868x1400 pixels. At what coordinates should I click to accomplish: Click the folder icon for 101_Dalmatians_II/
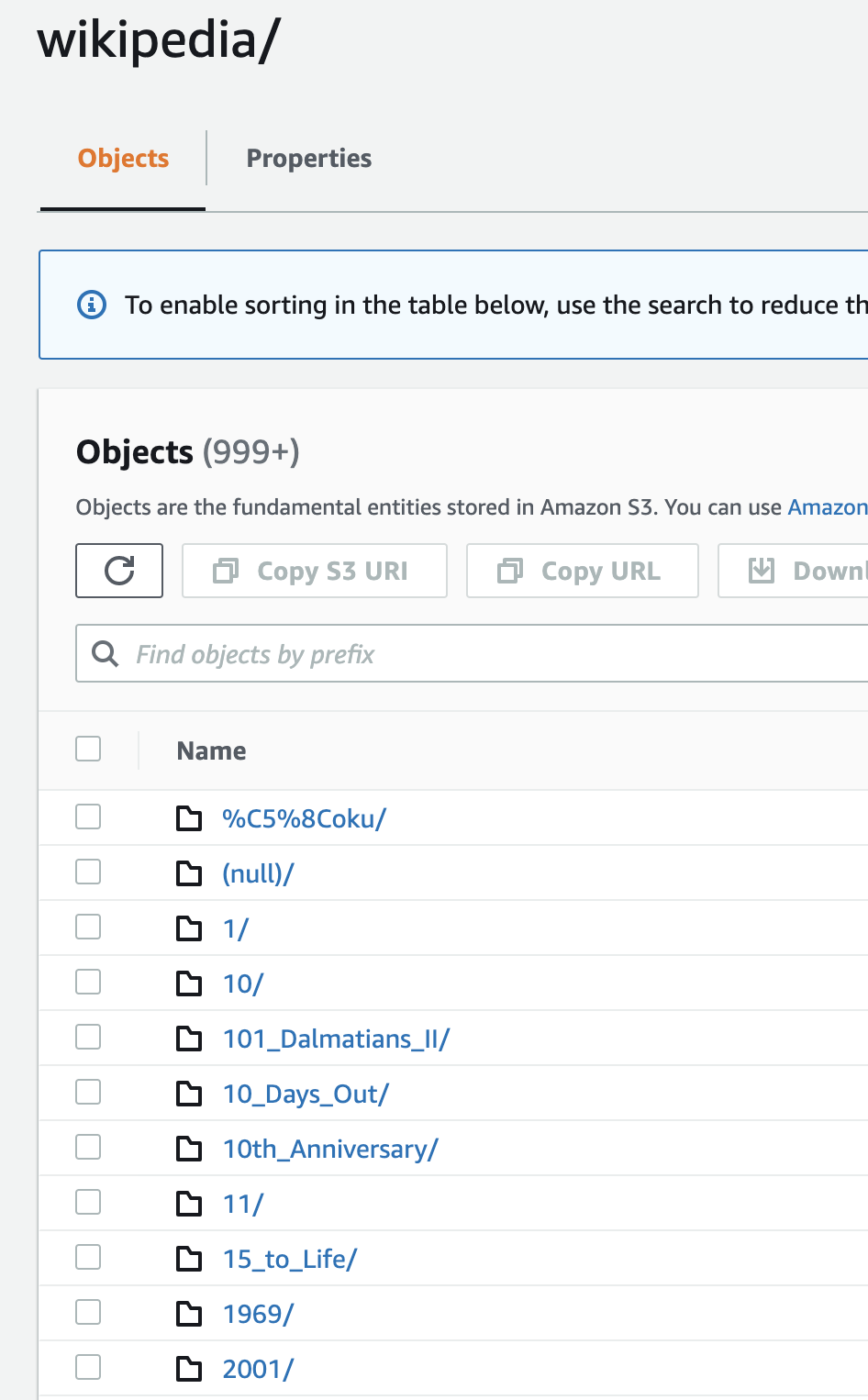(x=189, y=1039)
